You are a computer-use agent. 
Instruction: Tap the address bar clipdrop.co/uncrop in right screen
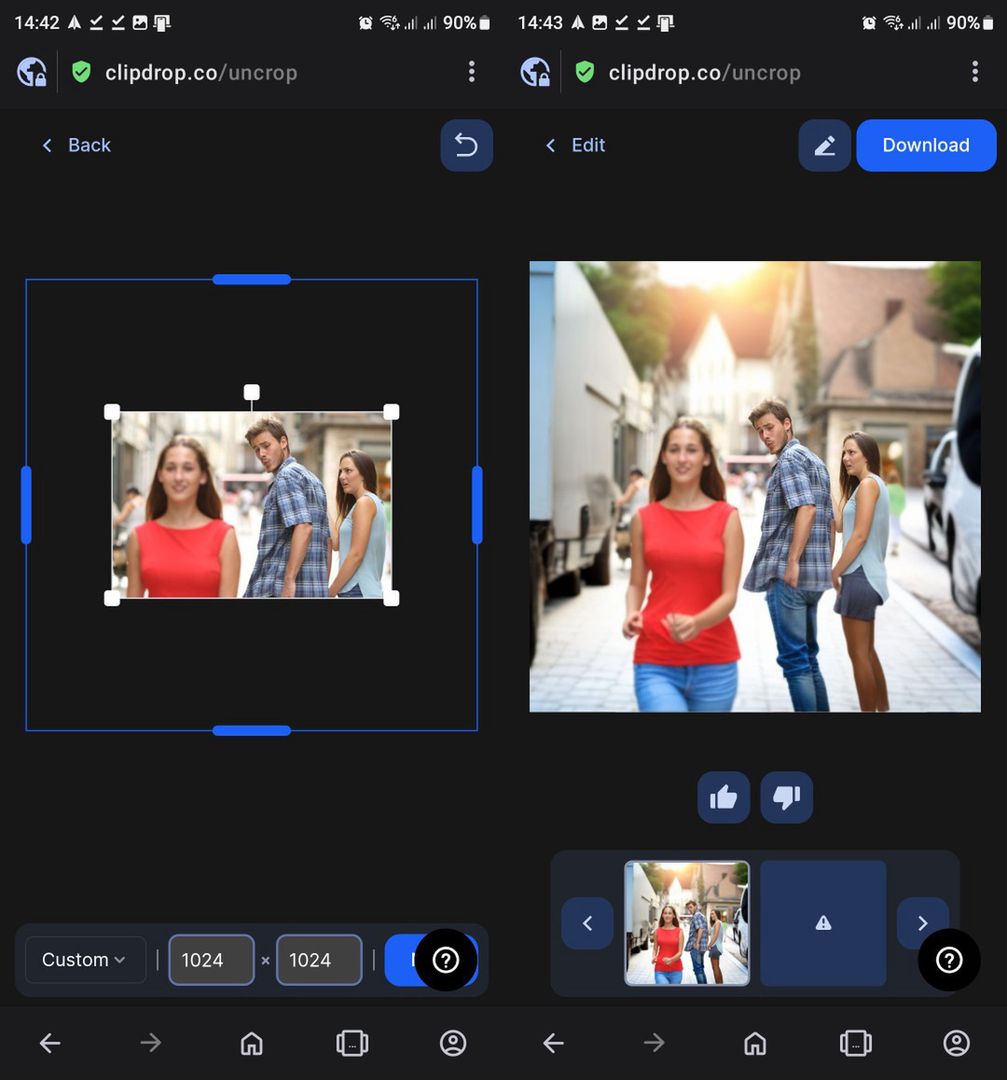pyautogui.click(x=705, y=72)
